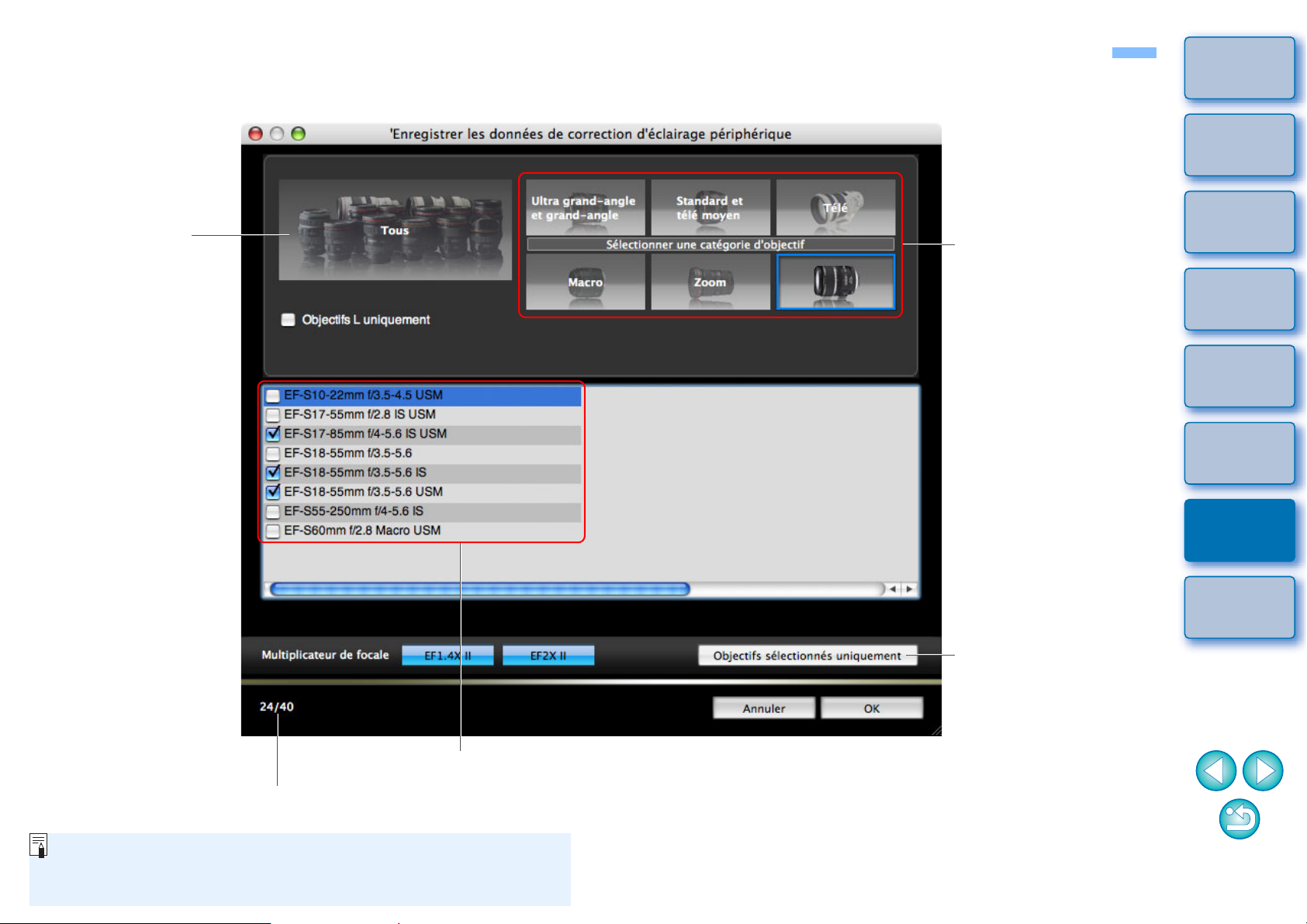Select the Macro lens category

pos(585,282)
